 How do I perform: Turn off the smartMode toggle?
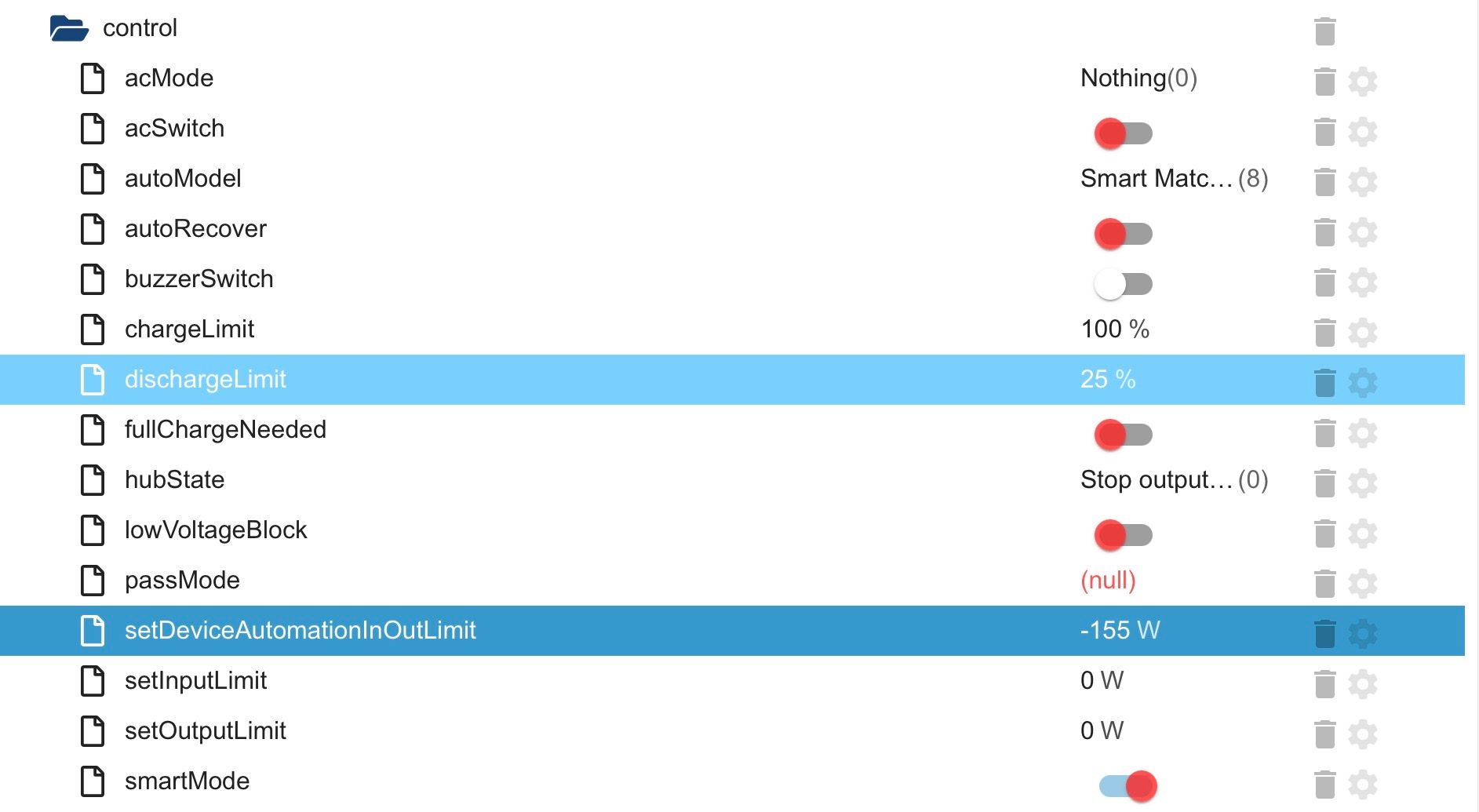pyautogui.click(x=1127, y=785)
